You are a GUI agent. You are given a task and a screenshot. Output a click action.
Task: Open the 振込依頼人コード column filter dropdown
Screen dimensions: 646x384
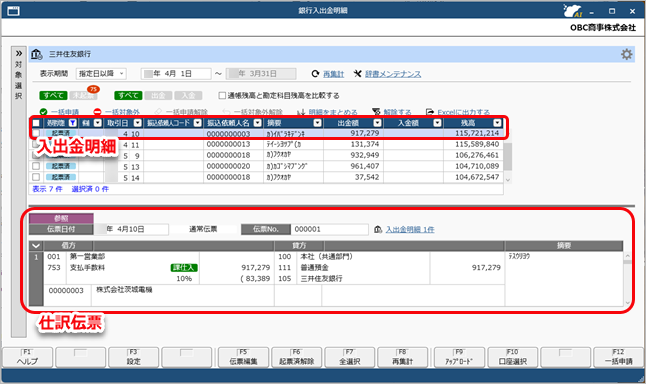pyautogui.click(x=198, y=123)
